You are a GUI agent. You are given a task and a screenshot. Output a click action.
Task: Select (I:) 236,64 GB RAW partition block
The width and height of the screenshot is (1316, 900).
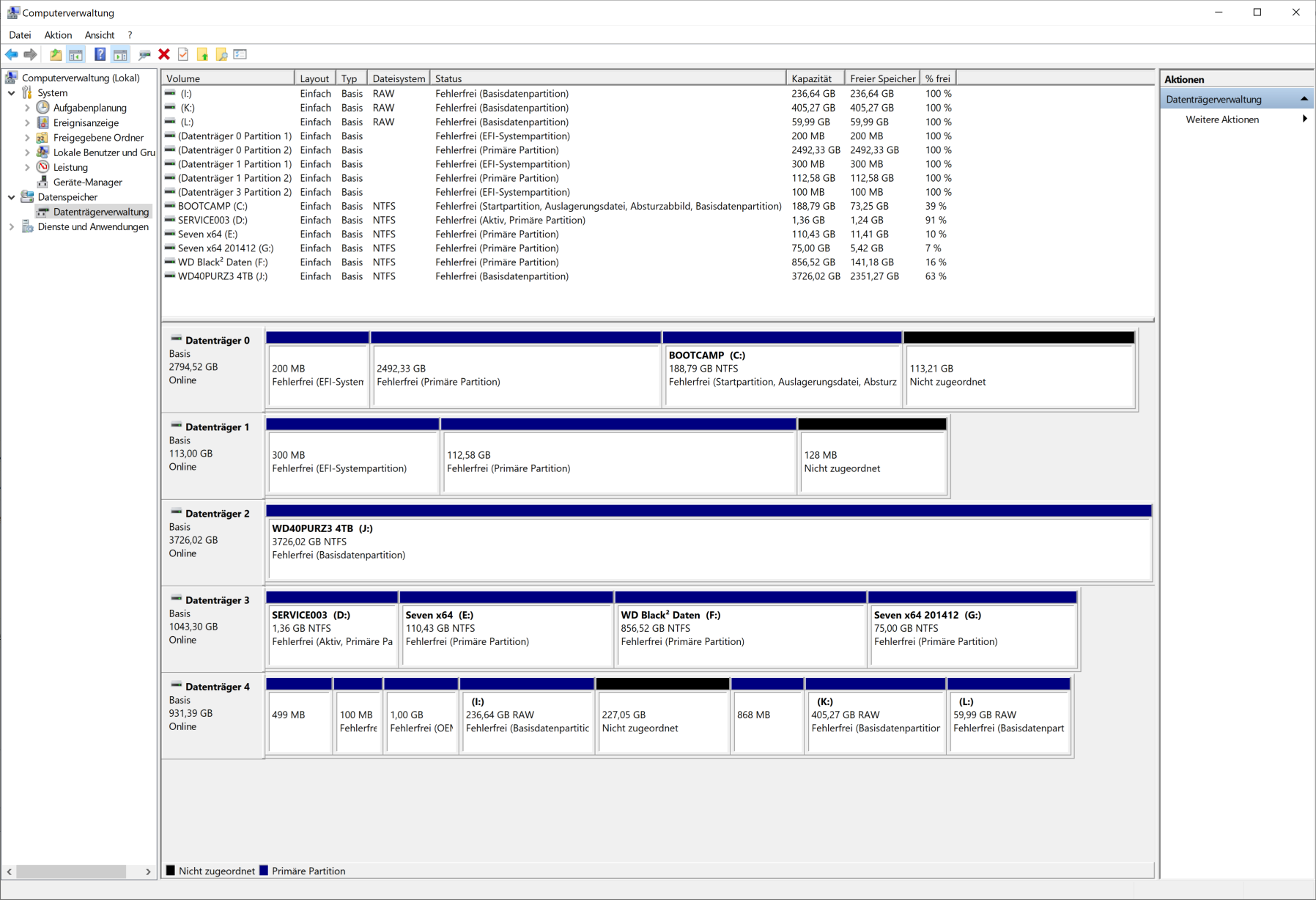[527, 715]
